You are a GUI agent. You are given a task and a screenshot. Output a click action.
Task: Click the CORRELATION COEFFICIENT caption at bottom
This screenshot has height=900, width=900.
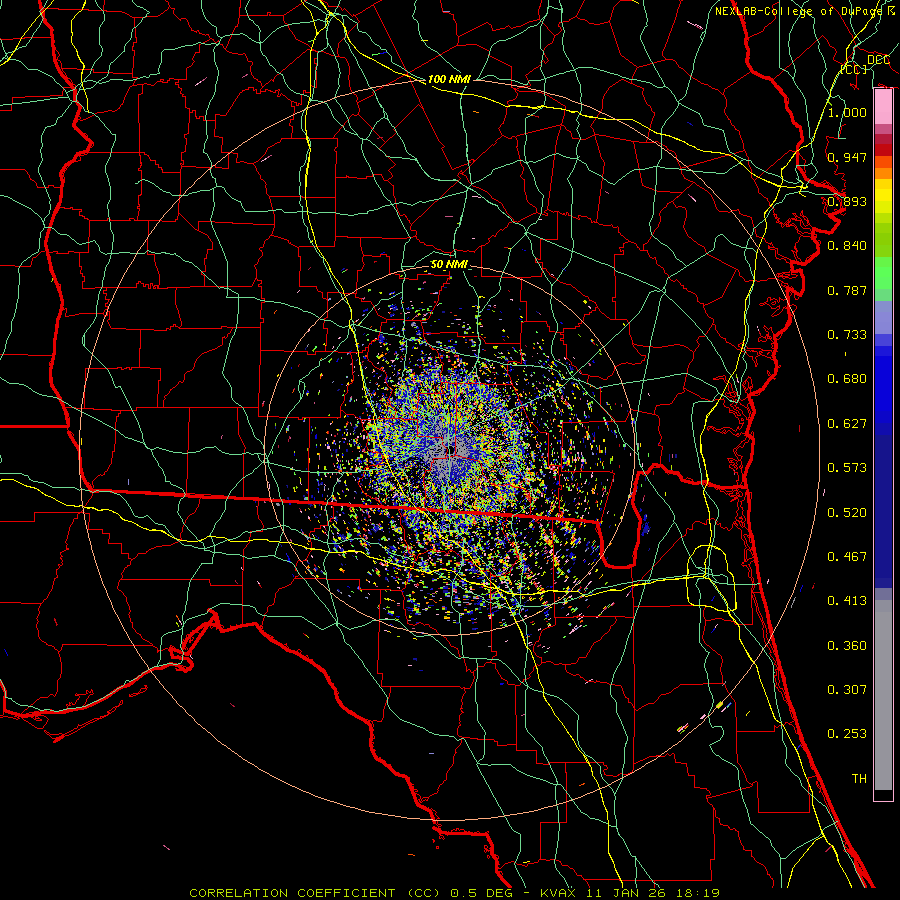[455, 893]
